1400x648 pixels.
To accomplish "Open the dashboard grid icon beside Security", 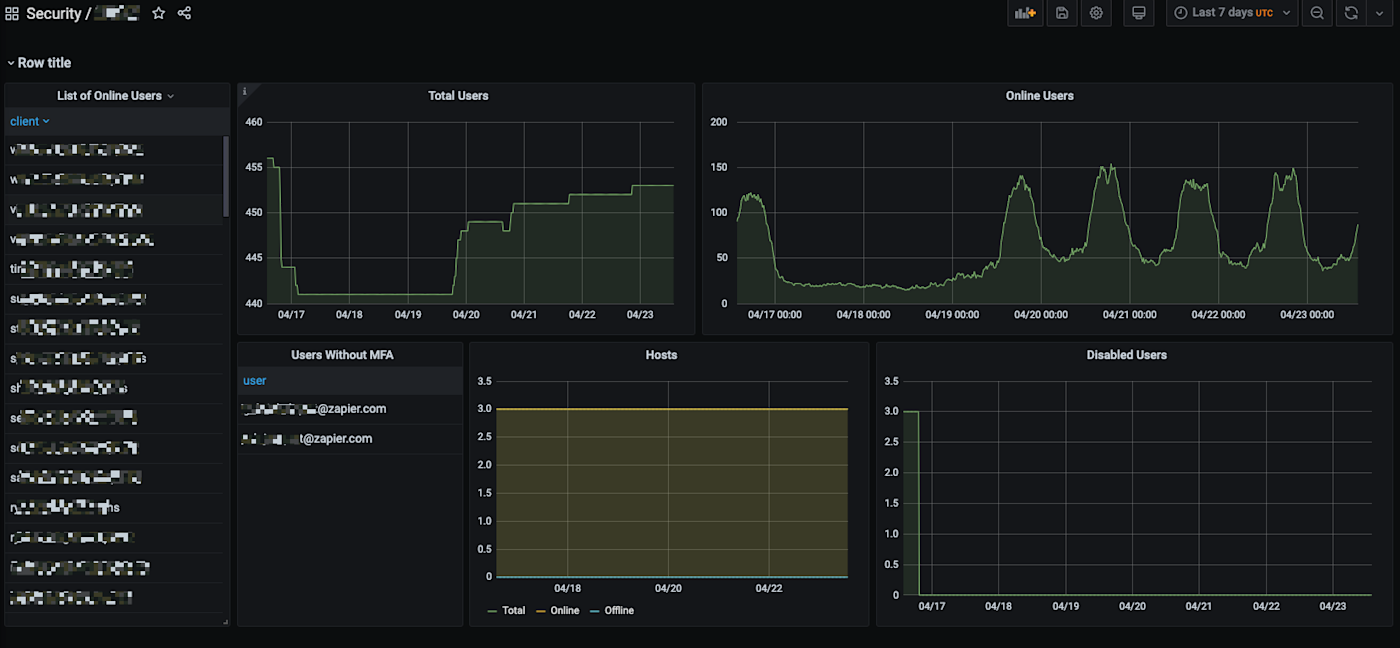I will click(12, 14).
